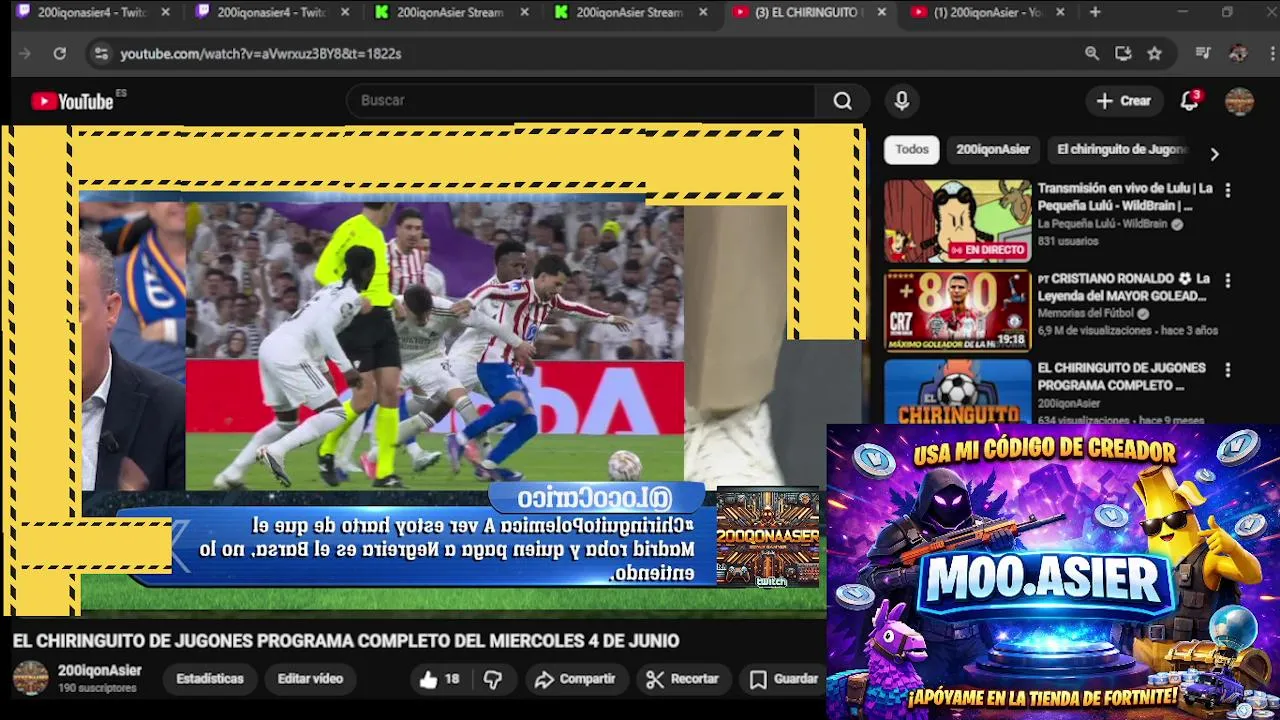
Task: Click the YouTube home logo
Action: coord(72,101)
